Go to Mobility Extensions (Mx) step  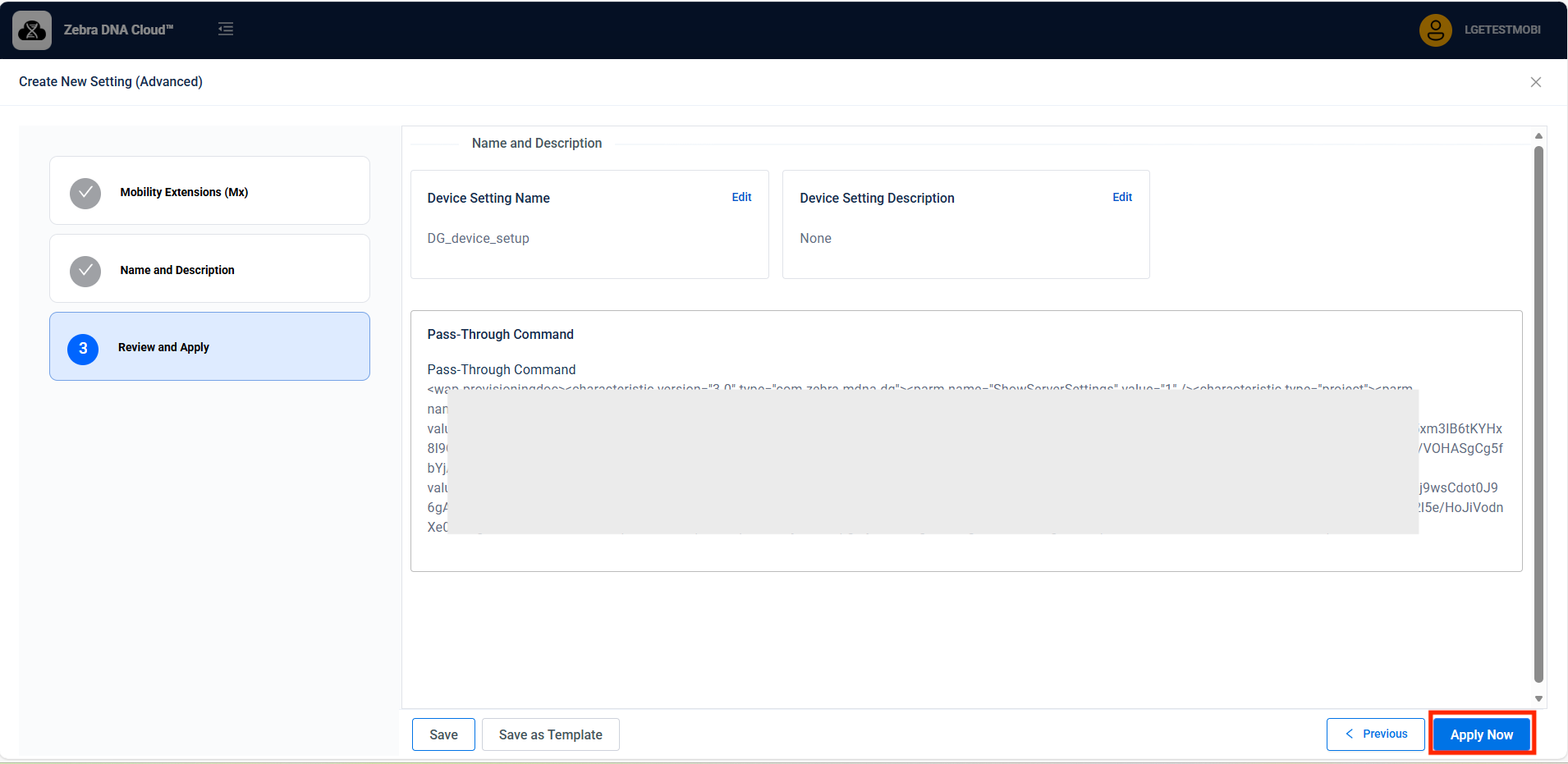click(184, 192)
